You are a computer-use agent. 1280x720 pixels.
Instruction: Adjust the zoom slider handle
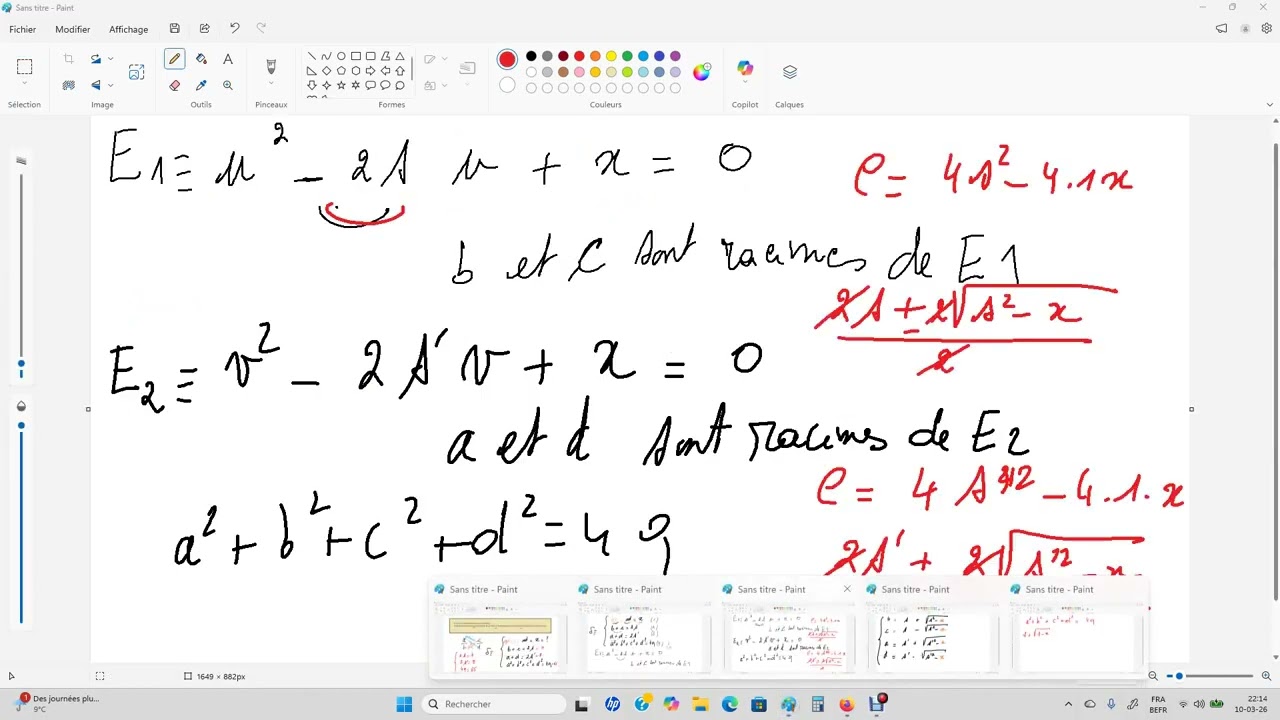click(x=1179, y=676)
